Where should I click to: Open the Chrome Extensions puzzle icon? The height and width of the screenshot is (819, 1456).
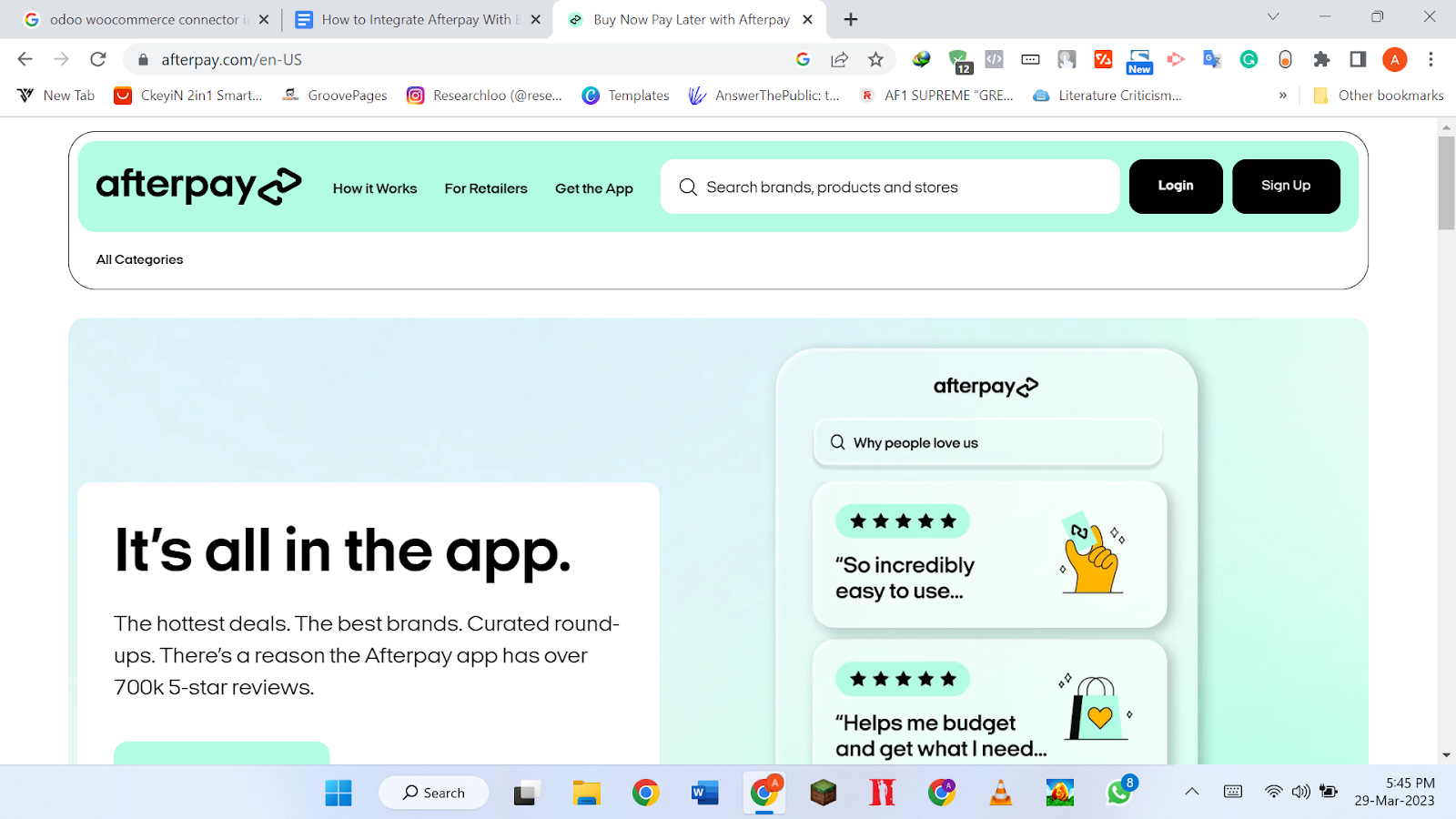pyautogui.click(x=1321, y=59)
